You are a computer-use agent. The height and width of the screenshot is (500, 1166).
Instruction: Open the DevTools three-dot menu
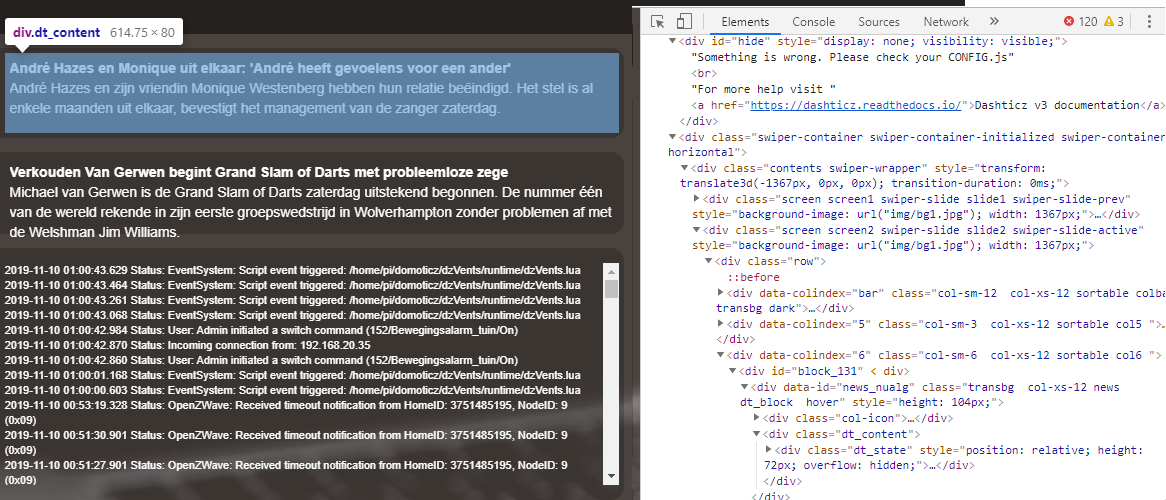1150,22
